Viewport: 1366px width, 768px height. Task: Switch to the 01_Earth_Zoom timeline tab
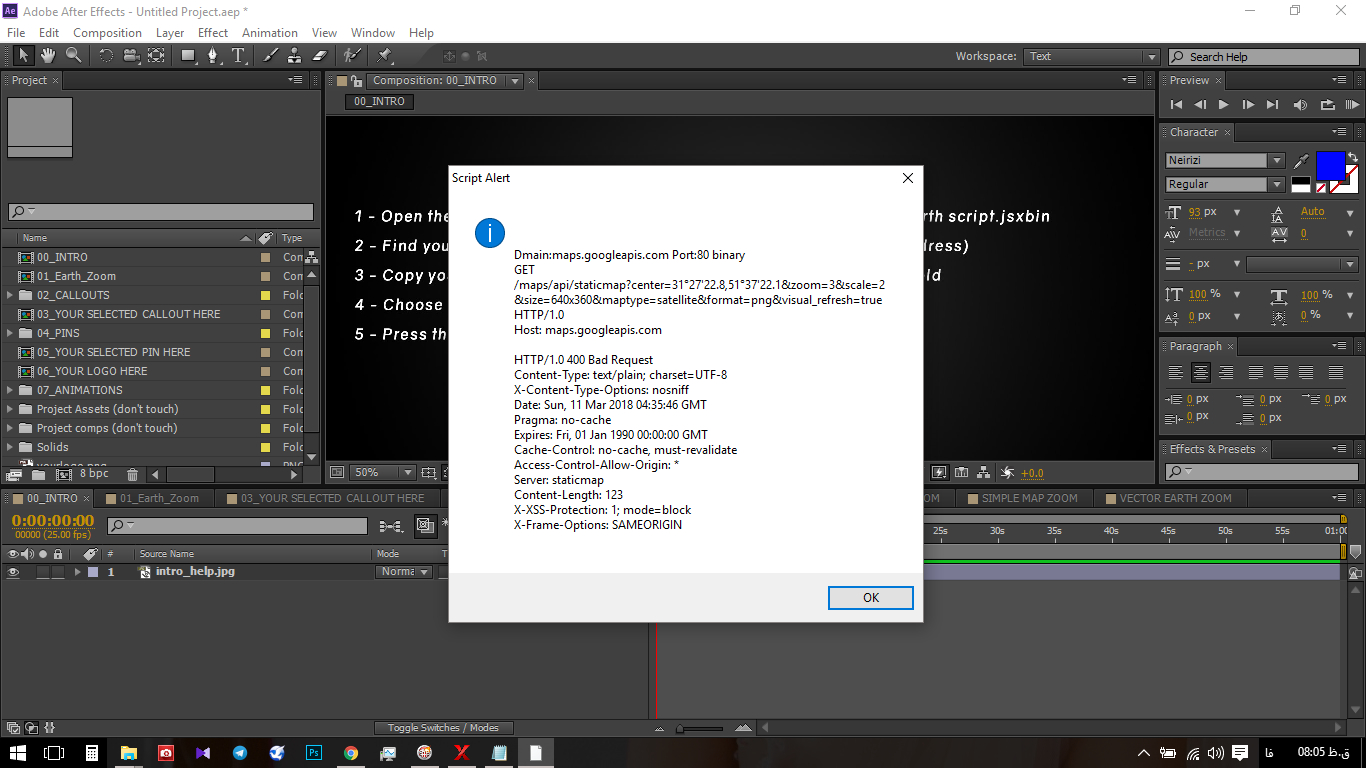159,498
